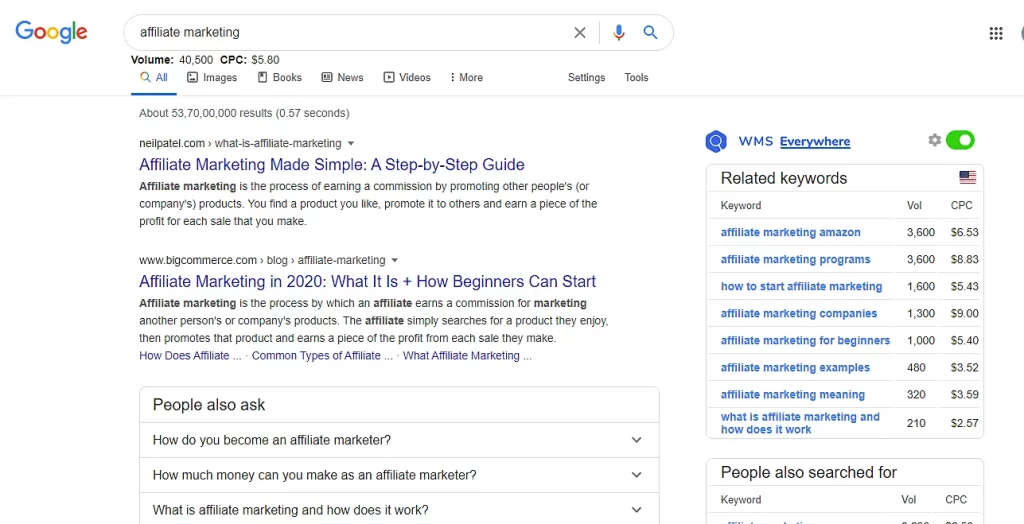The width and height of the screenshot is (1024, 524).
Task: Toggle the WMS Everywhere green switch
Action: [960, 140]
